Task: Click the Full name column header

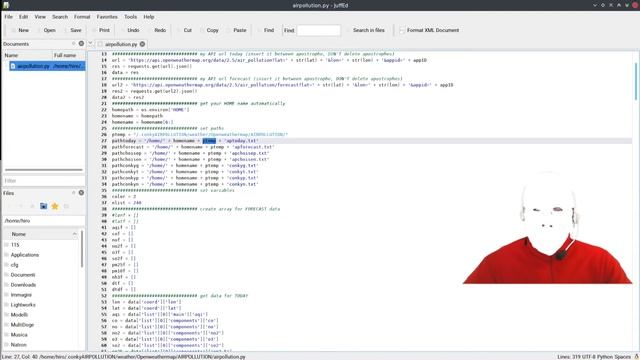Action: tap(69, 55)
